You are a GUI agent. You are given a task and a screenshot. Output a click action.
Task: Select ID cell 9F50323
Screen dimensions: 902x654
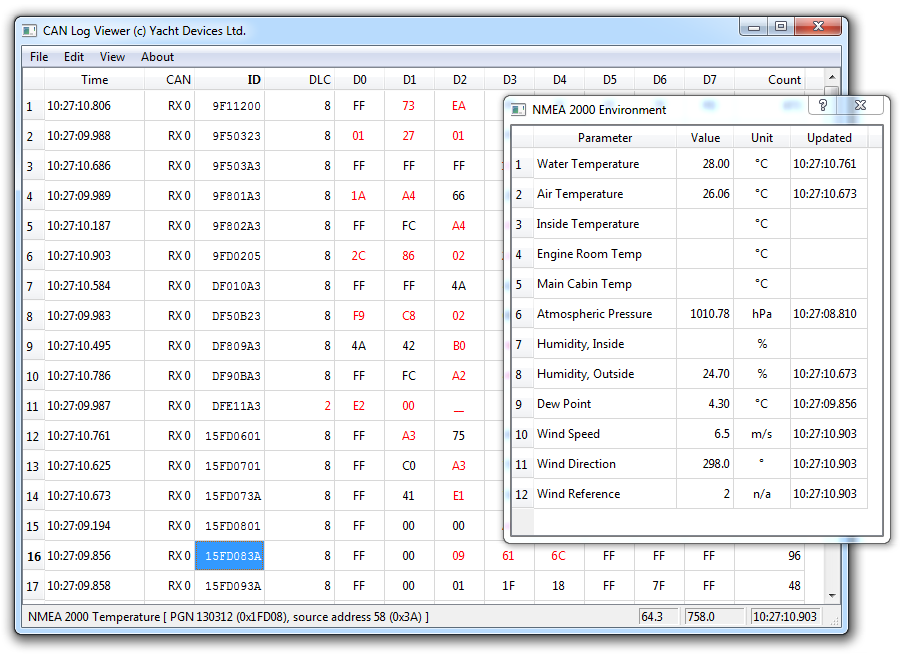click(x=230, y=136)
